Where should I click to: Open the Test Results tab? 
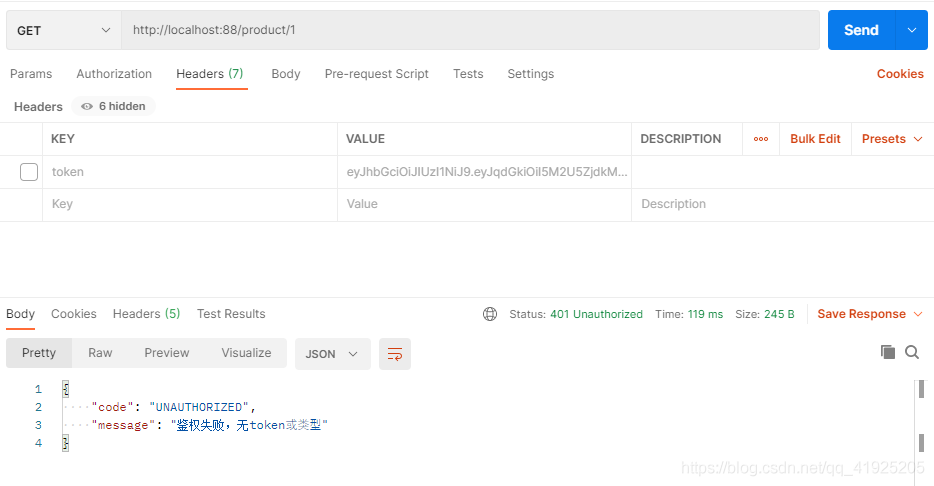click(x=231, y=314)
